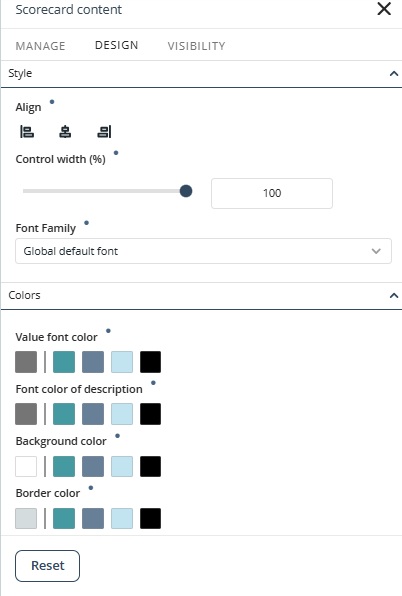Collapse the Style section
This screenshot has width=402, height=596.
coord(394,73)
